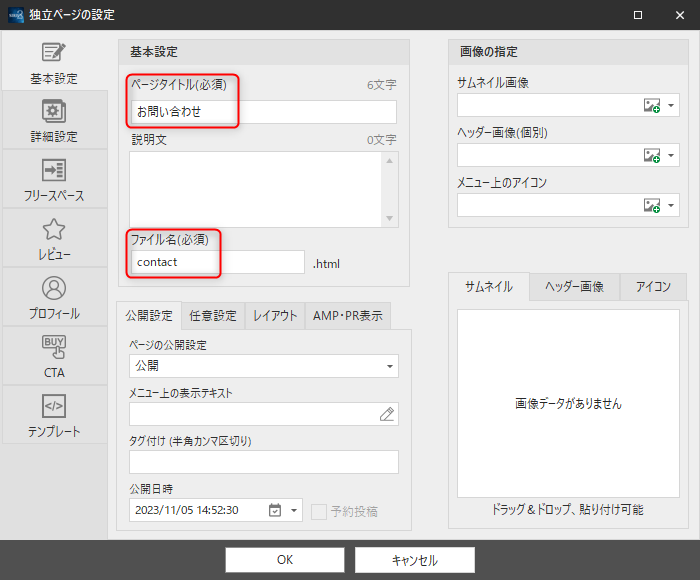700x580 pixels.
Task: Click the pencil icon in メニュー上の表示テキスト
Action: pos(386,414)
